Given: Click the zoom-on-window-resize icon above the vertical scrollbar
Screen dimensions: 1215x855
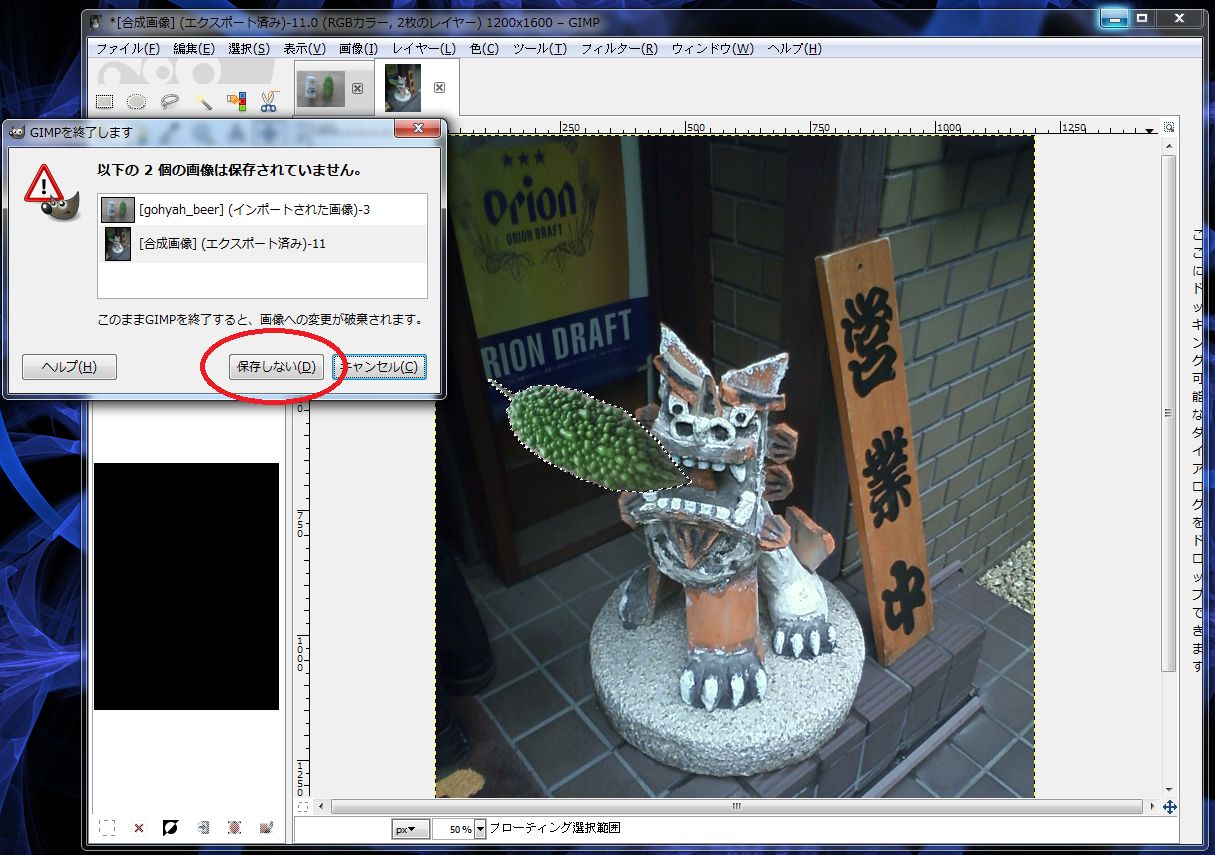Looking at the screenshot, I should click(1169, 128).
